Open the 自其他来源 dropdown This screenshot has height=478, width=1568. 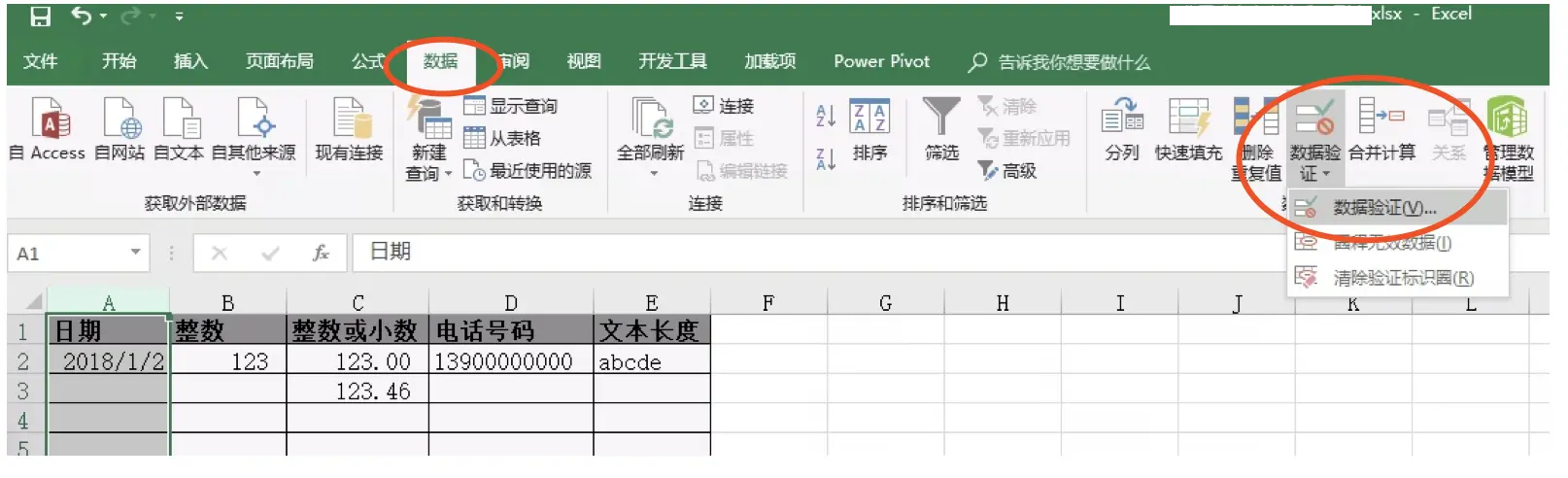click(x=254, y=136)
